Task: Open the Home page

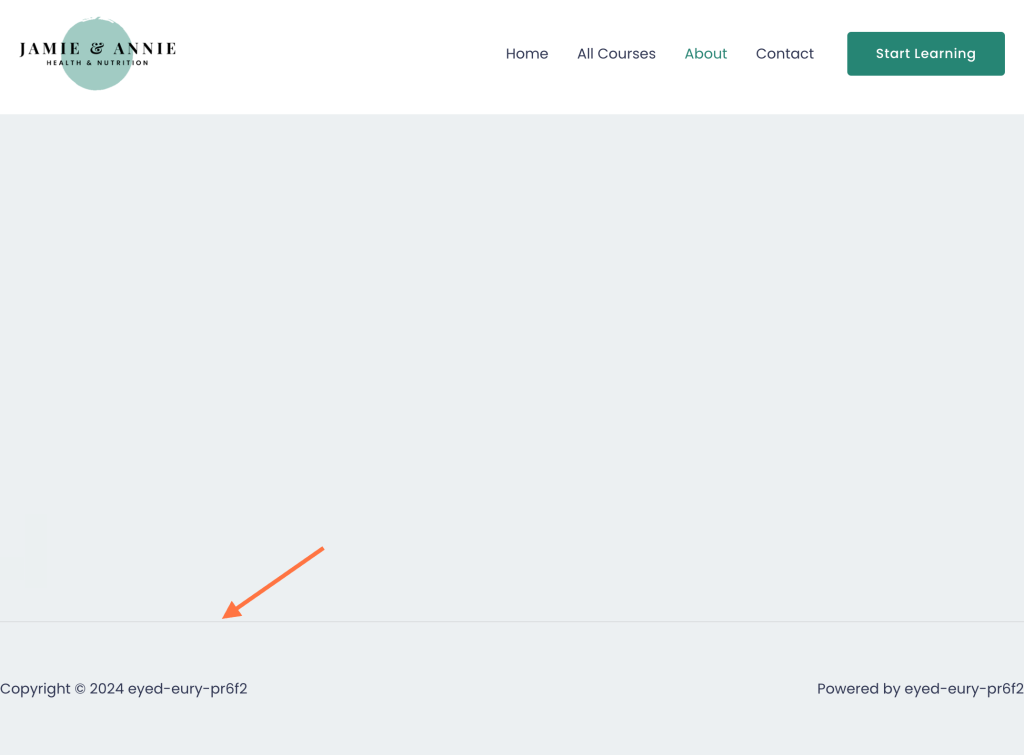Action: coord(526,54)
